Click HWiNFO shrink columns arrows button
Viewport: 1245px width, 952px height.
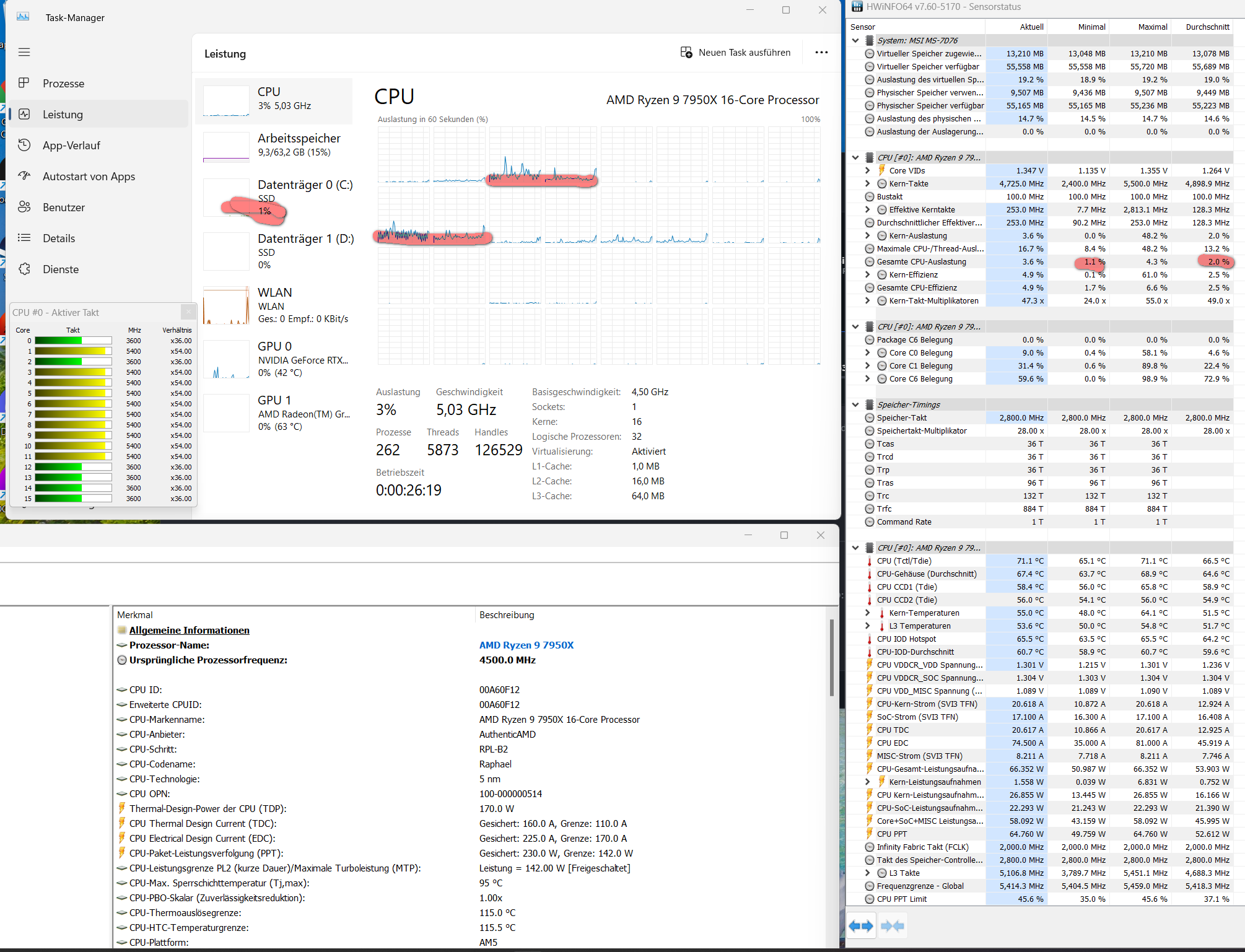893,926
